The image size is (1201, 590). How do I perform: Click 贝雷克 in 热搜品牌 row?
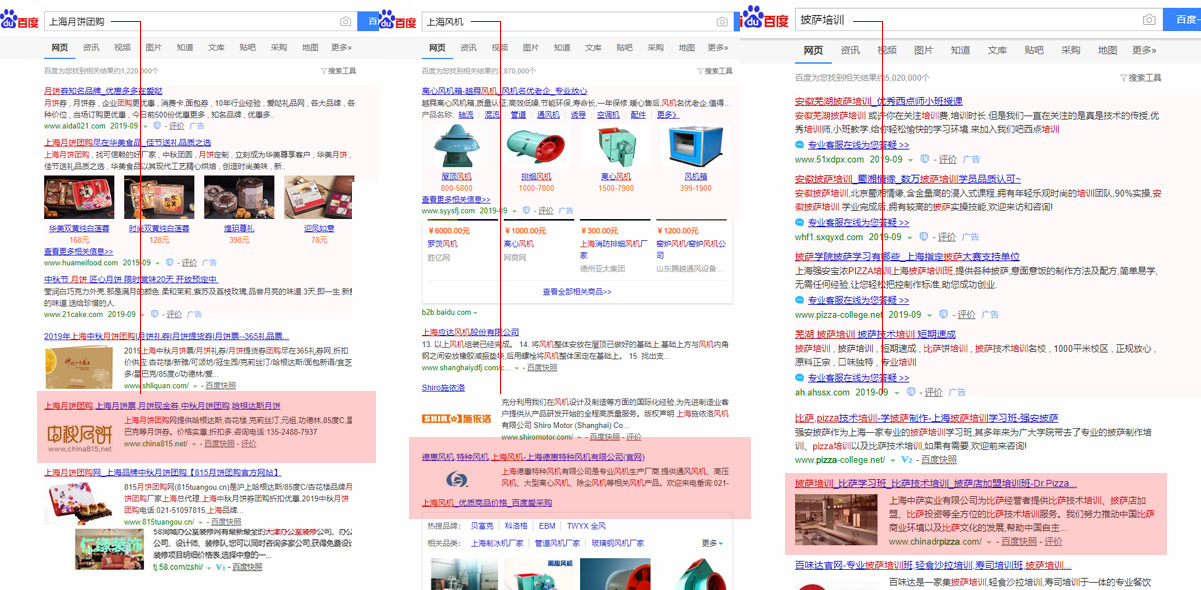[482, 526]
